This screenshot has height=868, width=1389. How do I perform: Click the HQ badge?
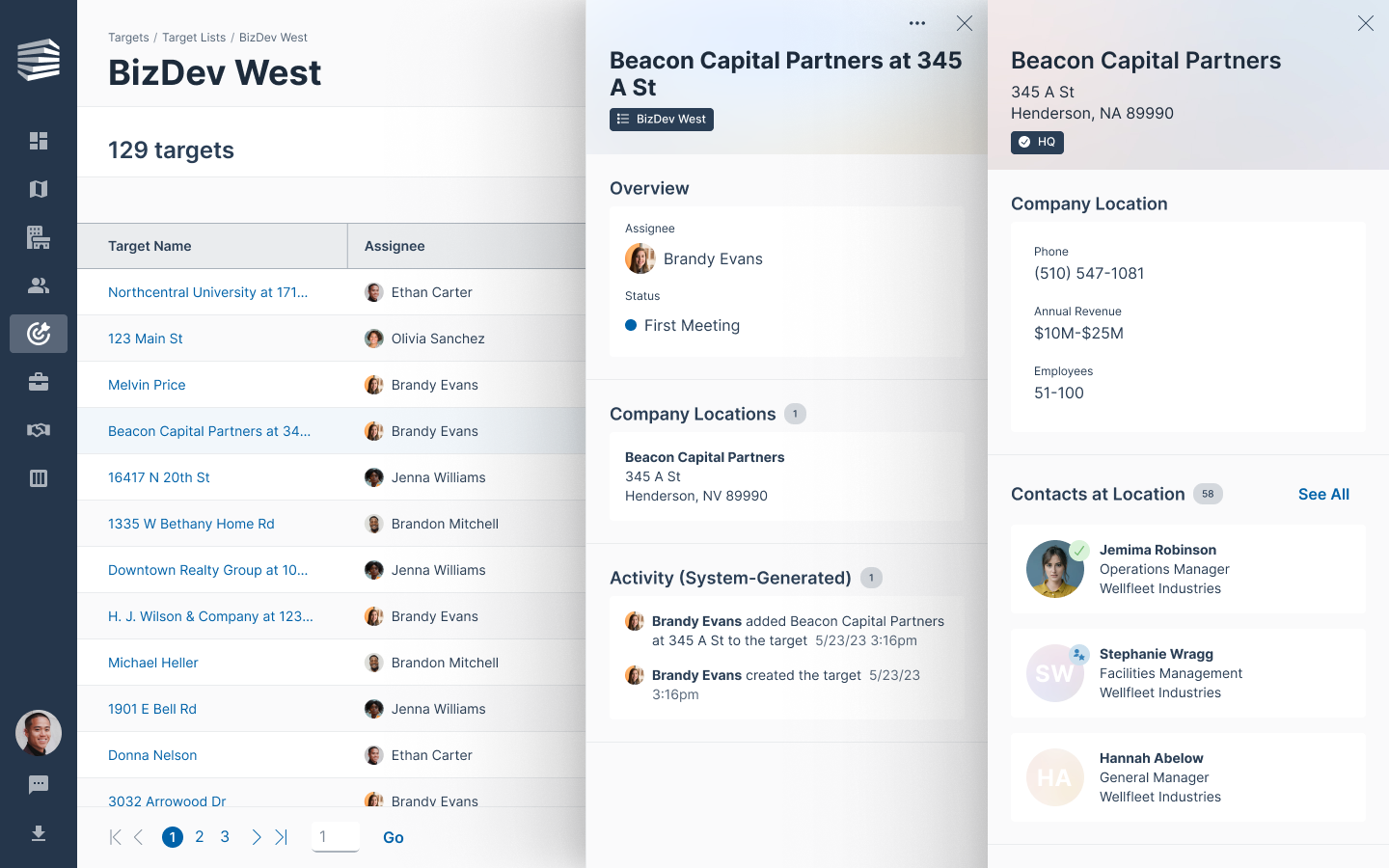pyautogui.click(x=1037, y=143)
